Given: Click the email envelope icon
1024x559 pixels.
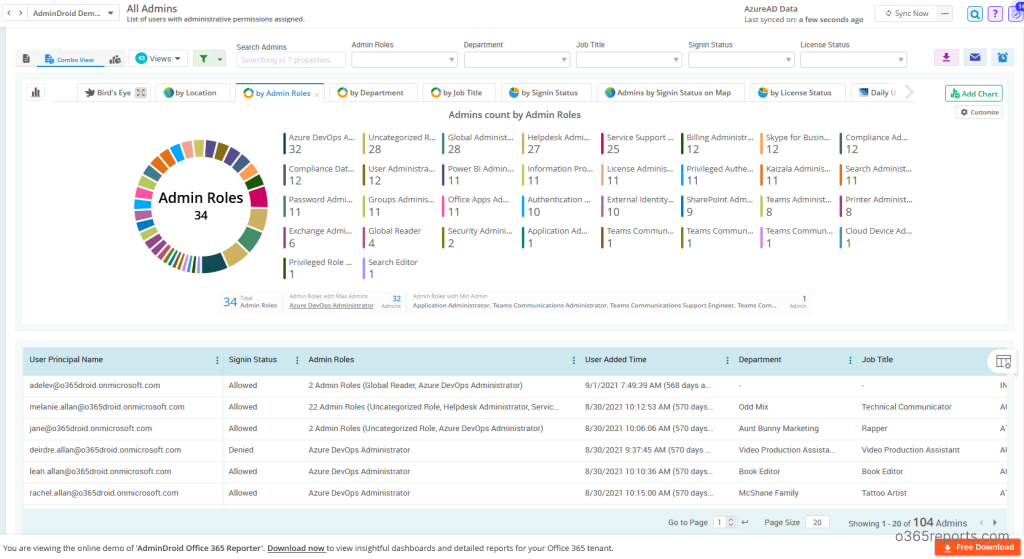Looking at the screenshot, I should (x=974, y=57).
